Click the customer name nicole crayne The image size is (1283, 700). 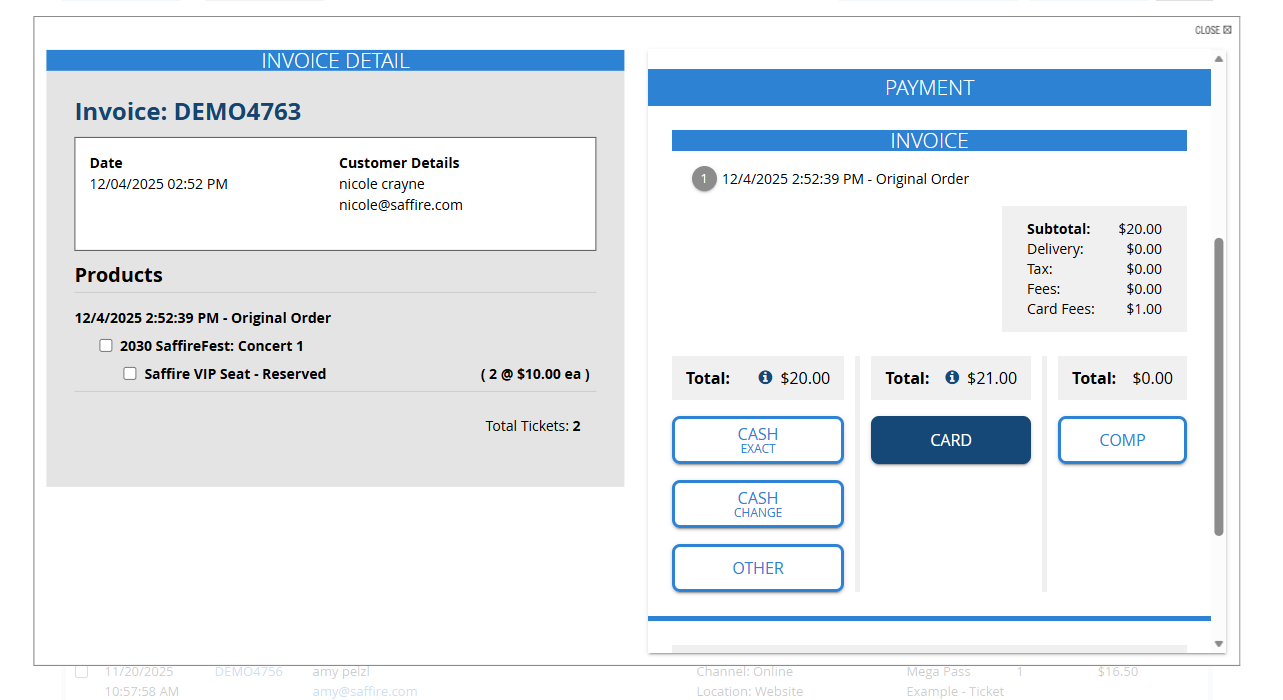coord(382,184)
